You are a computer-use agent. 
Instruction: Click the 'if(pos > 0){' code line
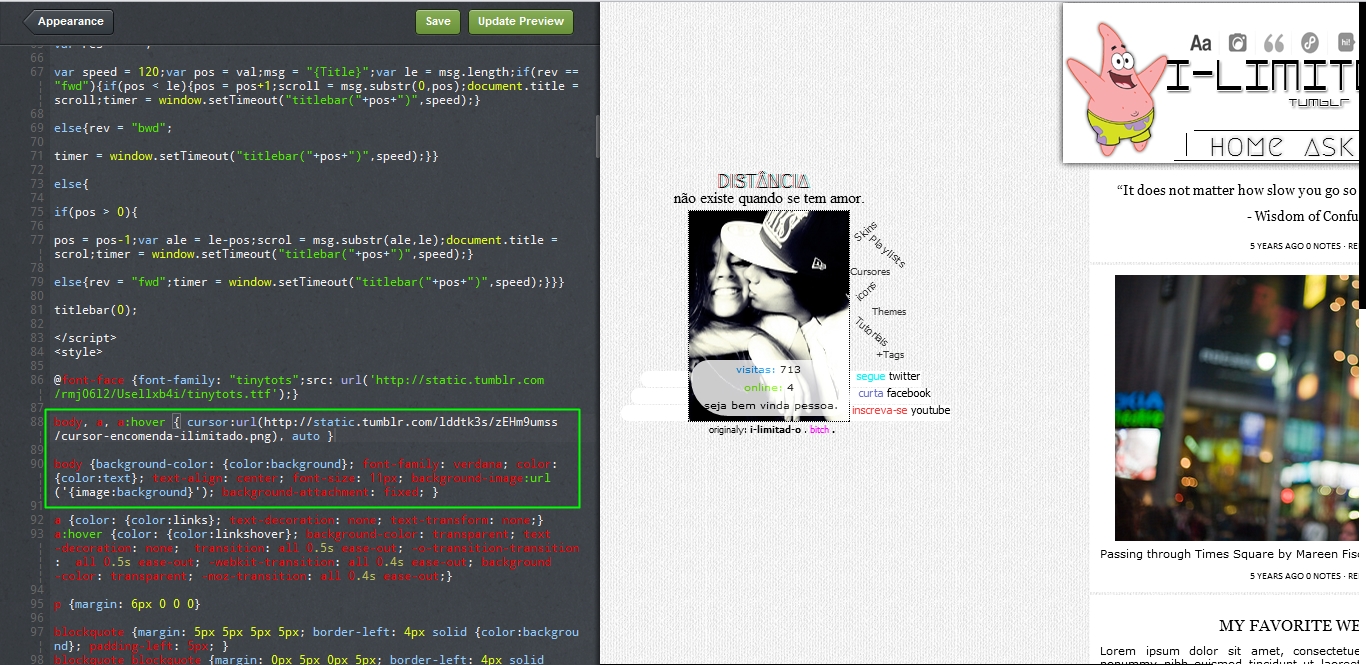[95, 212]
